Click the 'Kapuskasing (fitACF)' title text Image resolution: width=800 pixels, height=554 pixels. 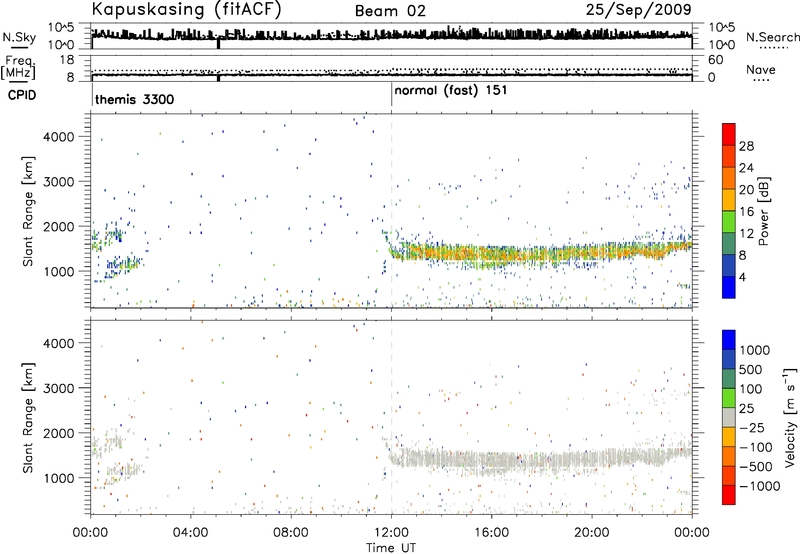(187, 10)
